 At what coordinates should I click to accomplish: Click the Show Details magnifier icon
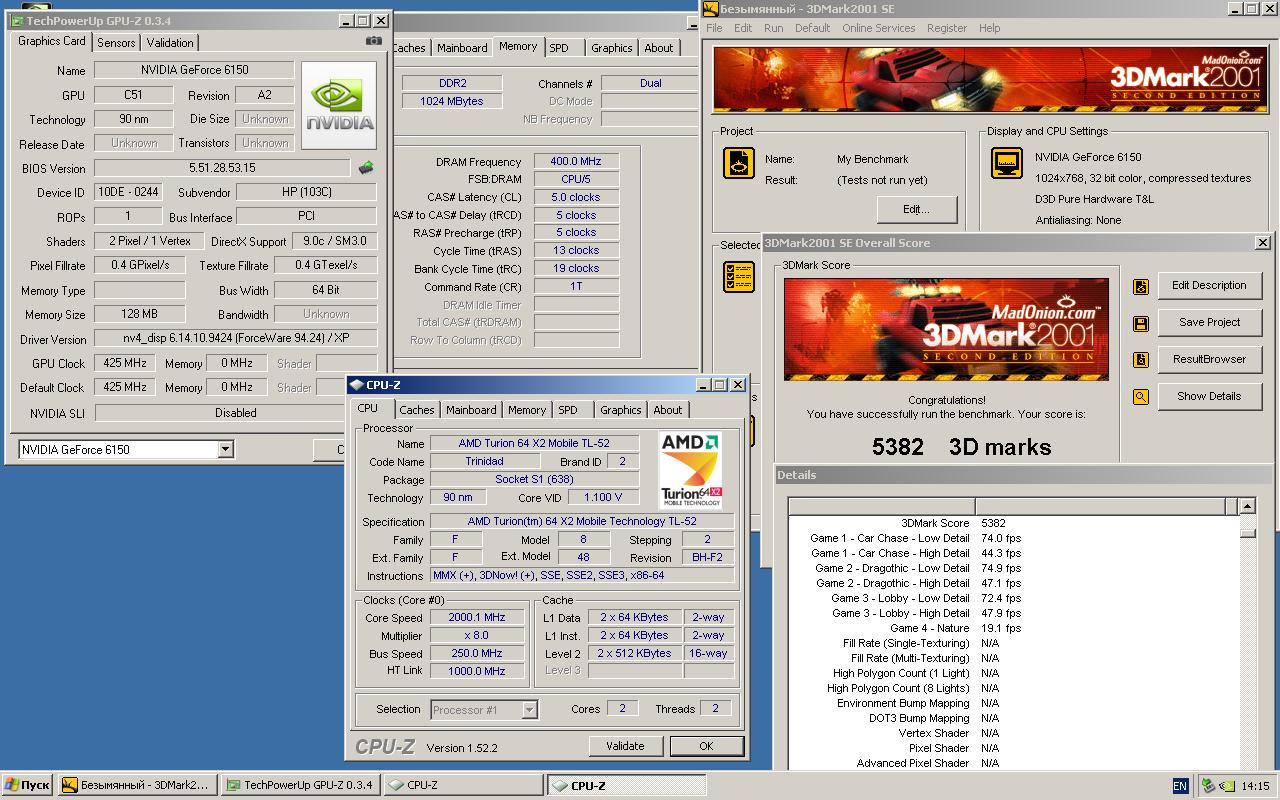(x=1141, y=397)
